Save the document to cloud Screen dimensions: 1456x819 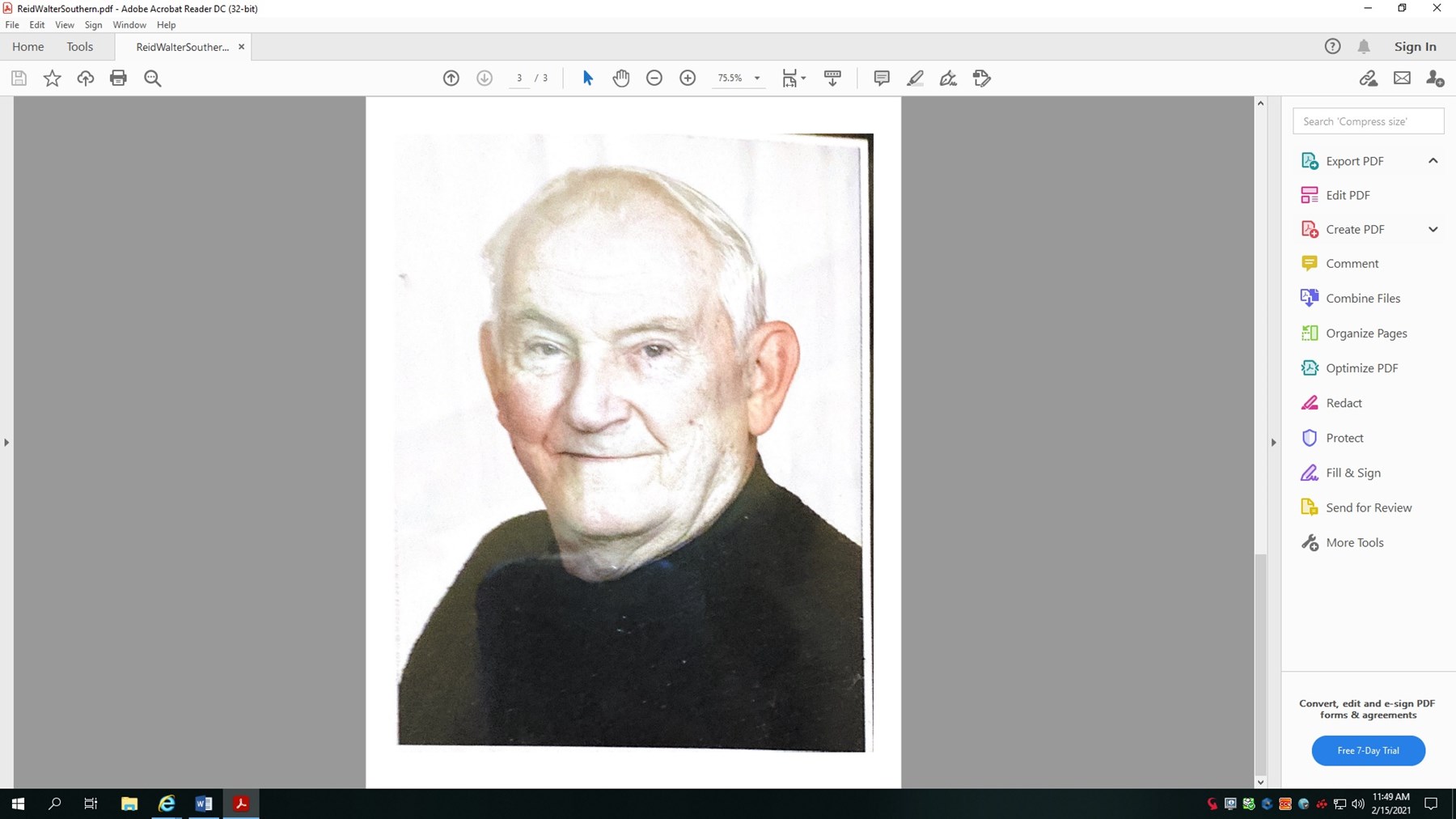pos(85,78)
